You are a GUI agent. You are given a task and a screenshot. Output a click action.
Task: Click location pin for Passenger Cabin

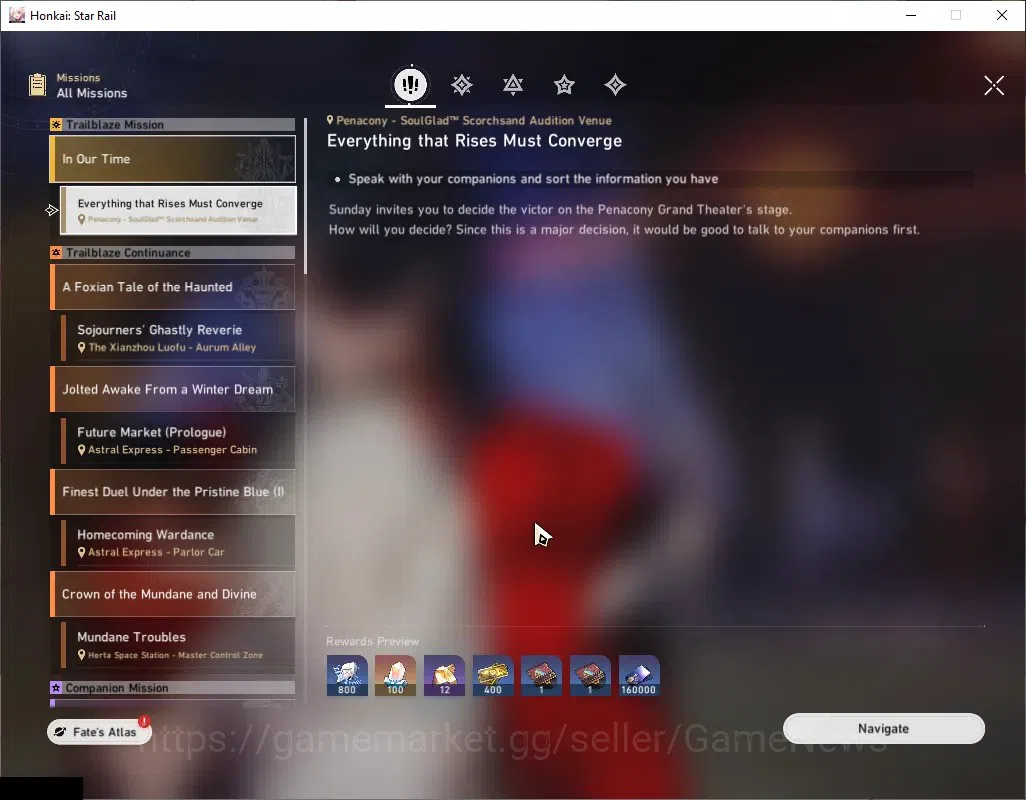tap(82, 450)
